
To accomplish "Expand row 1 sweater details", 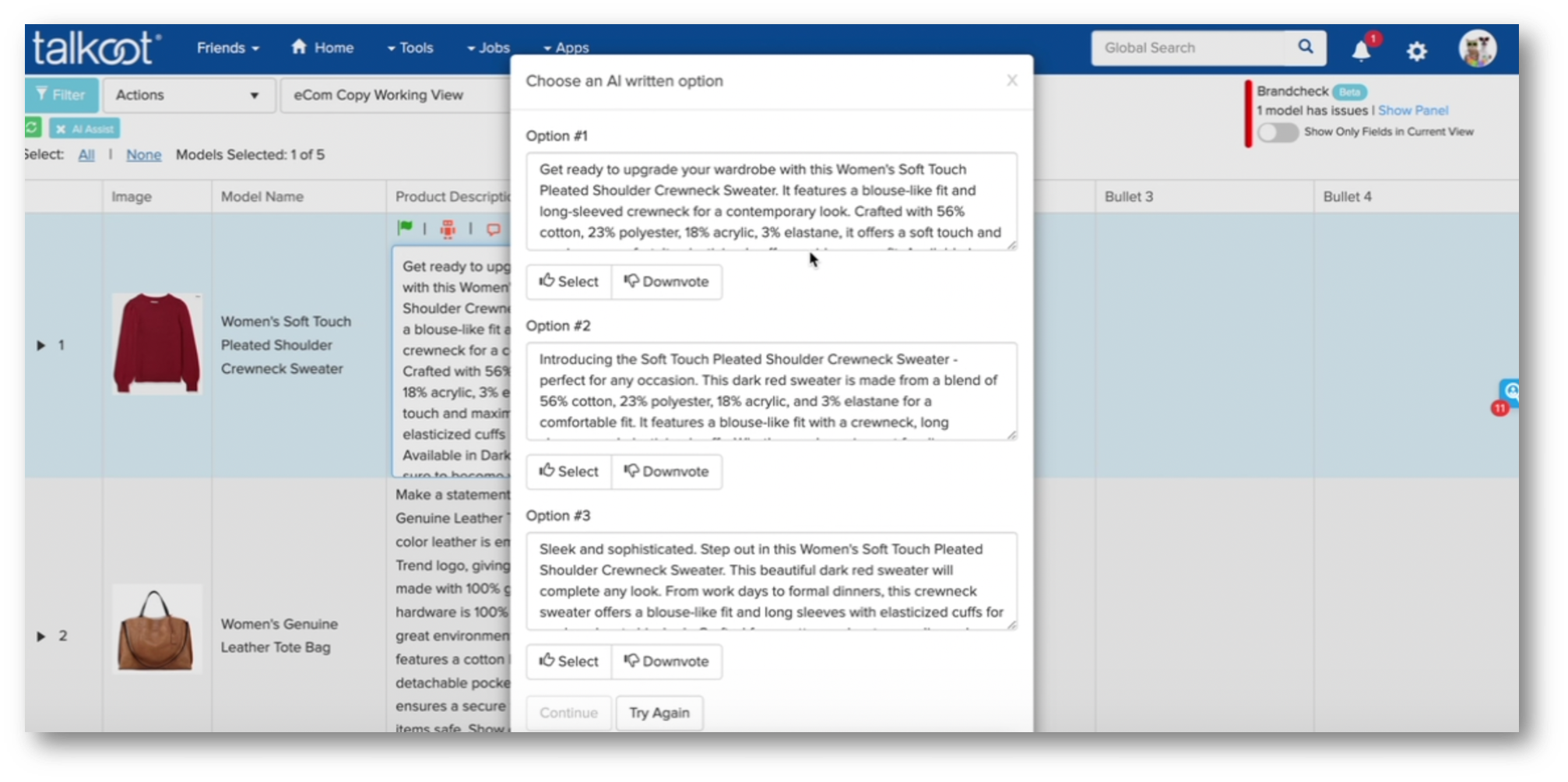I will click(x=41, y=345).
